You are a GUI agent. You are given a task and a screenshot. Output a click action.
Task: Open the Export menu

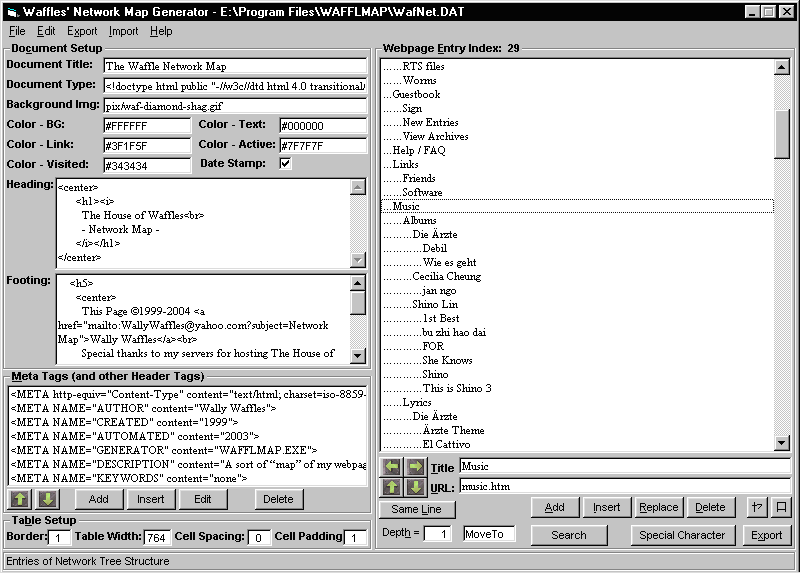click(82, 31)
